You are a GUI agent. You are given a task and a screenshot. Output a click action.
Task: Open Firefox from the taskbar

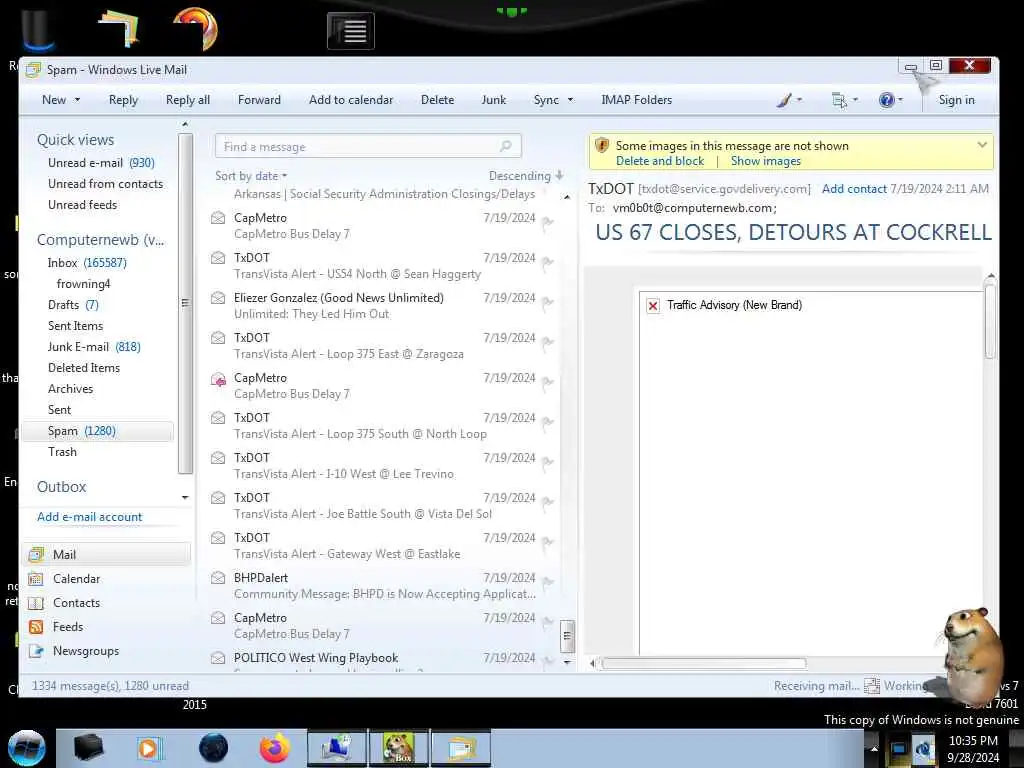pyautogui.click(x=275, y=748)
